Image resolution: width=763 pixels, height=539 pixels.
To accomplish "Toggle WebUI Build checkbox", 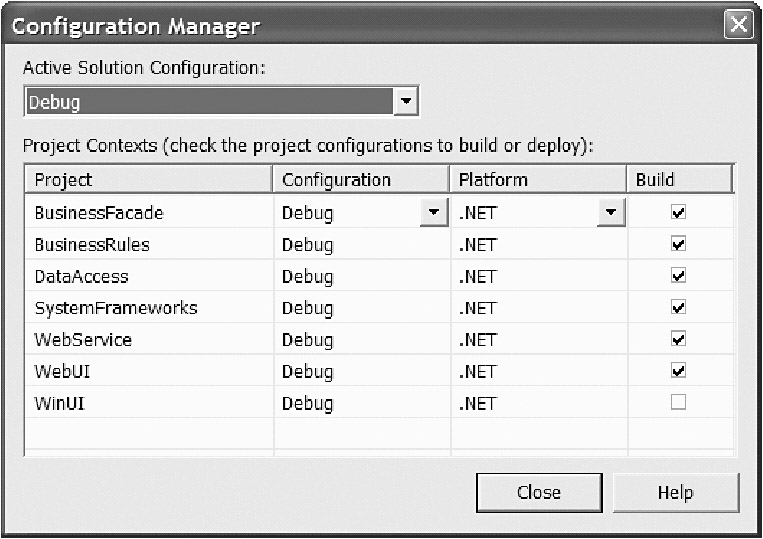I will coord(679,371).
